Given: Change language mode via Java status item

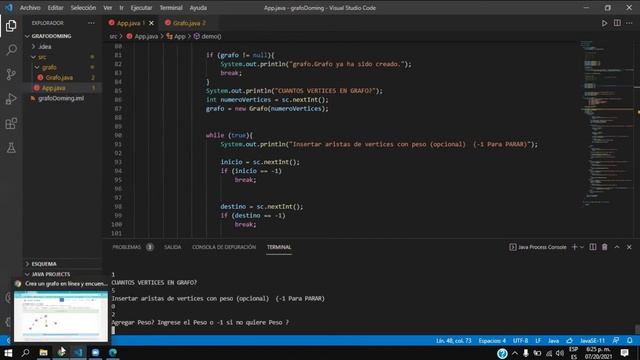Looking at the screenshot, I should coord(553,340).
